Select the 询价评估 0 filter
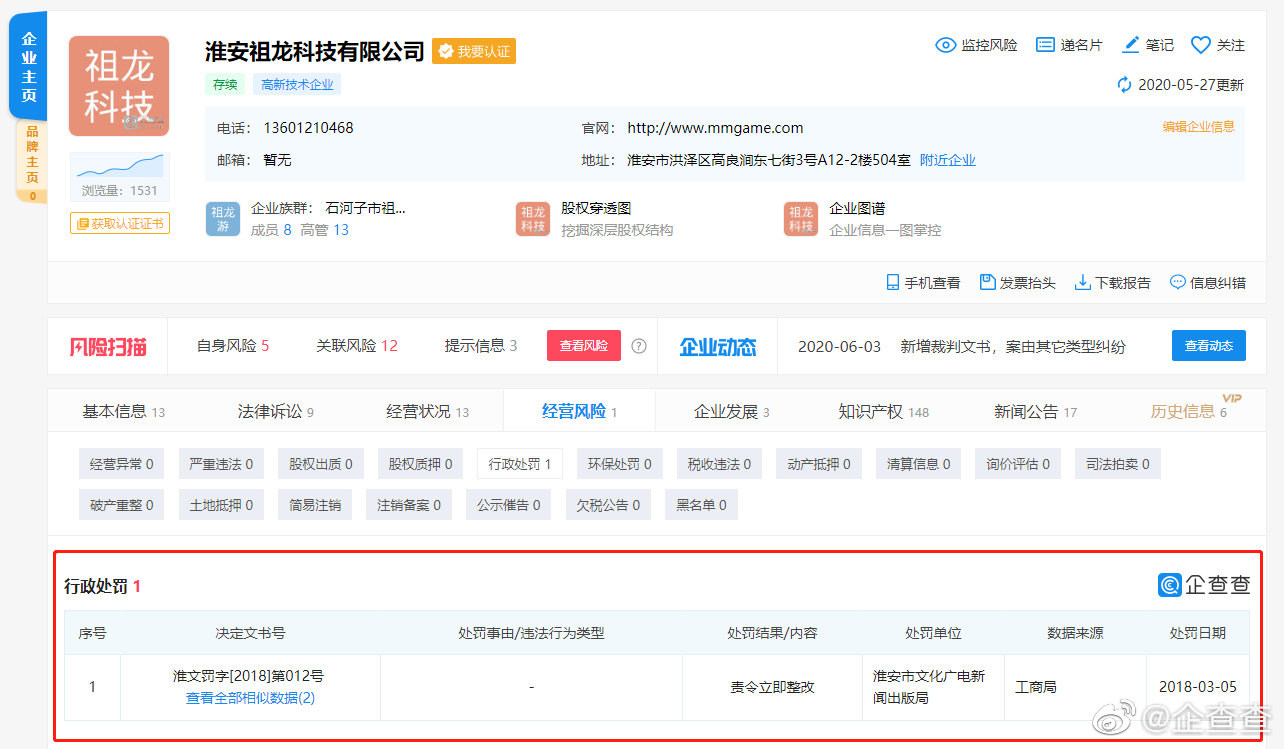 (1018, 464)
